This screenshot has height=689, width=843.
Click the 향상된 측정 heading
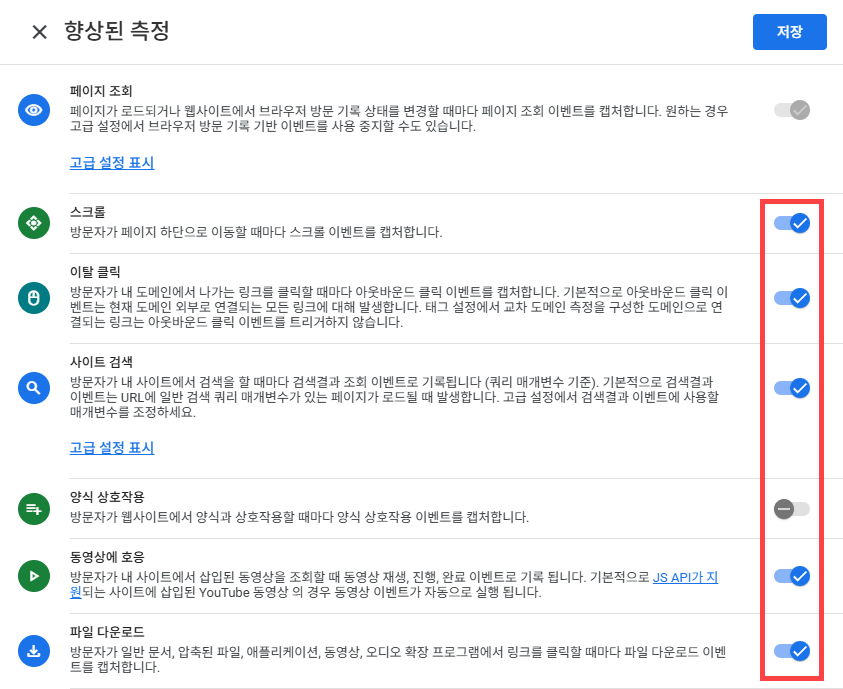(x=116, y=32)
